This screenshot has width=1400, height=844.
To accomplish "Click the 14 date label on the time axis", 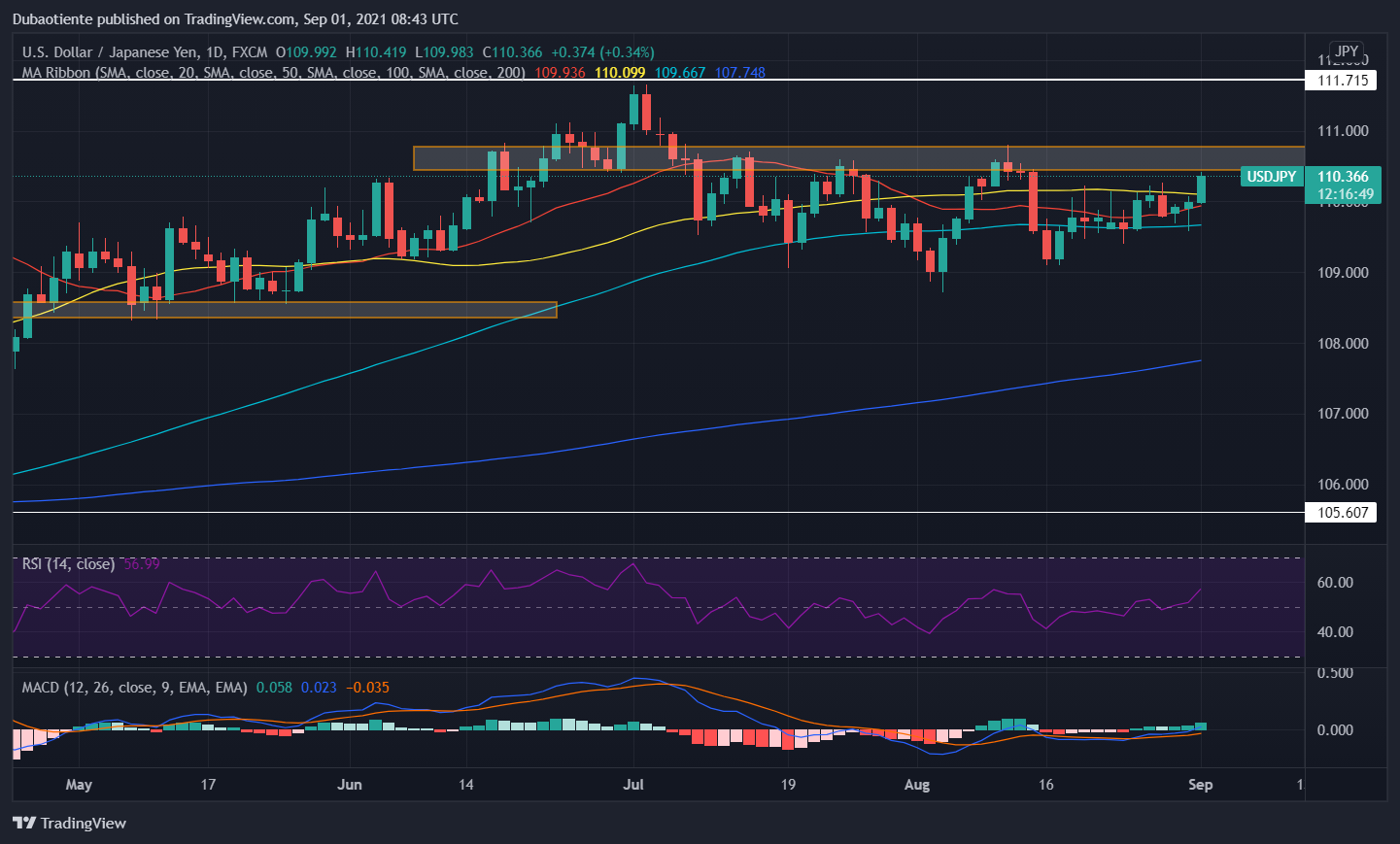I will pyautogui.click(x=466, y=785).
